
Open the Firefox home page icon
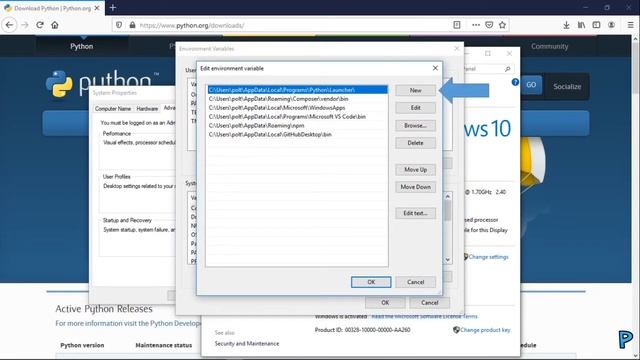pos(55,25)
